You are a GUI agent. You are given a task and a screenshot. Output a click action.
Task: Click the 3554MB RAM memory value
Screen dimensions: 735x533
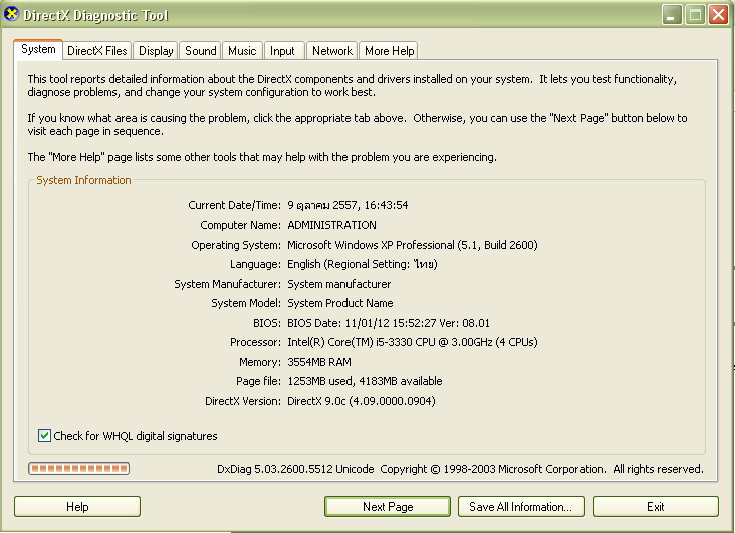click(x=319, y=362)
